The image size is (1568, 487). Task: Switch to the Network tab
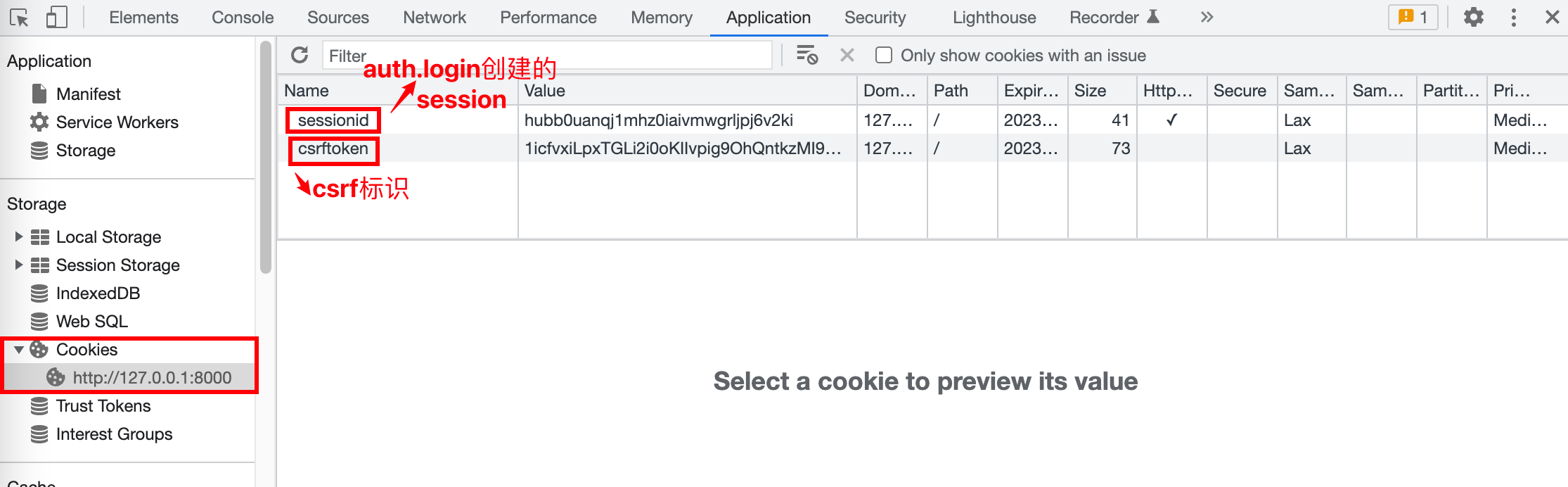pos(434,18)
